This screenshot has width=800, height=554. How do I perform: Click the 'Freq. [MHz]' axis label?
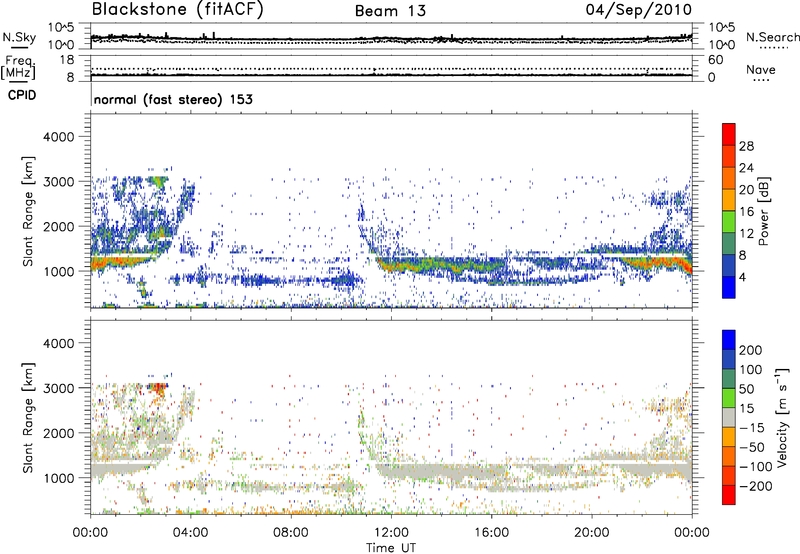[x=19, y=67]
